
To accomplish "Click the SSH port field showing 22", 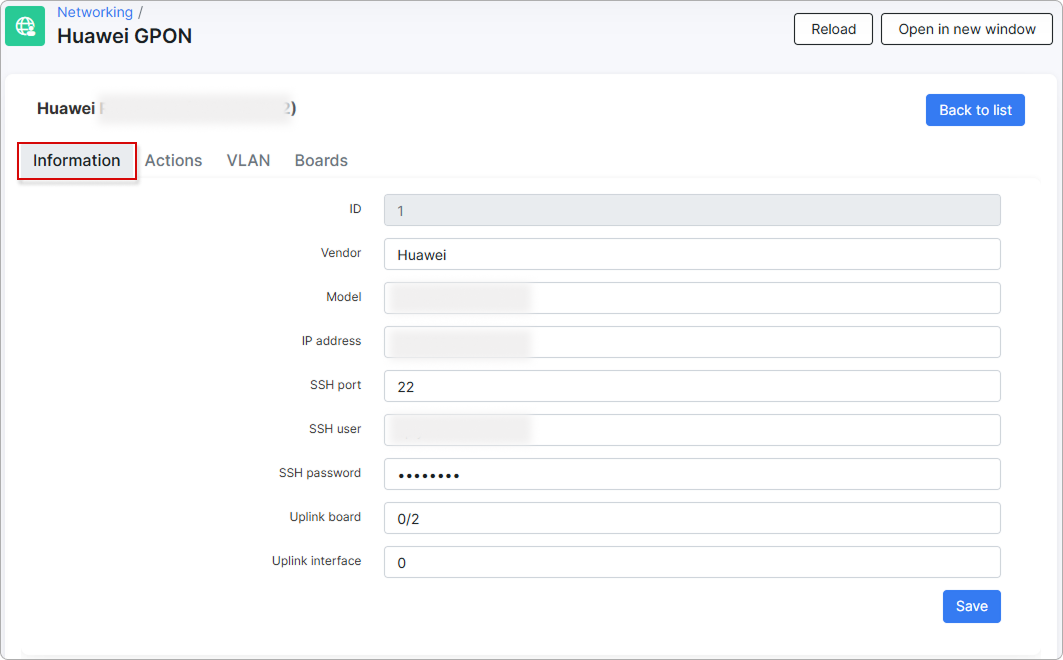I will (x=691, y=386).
